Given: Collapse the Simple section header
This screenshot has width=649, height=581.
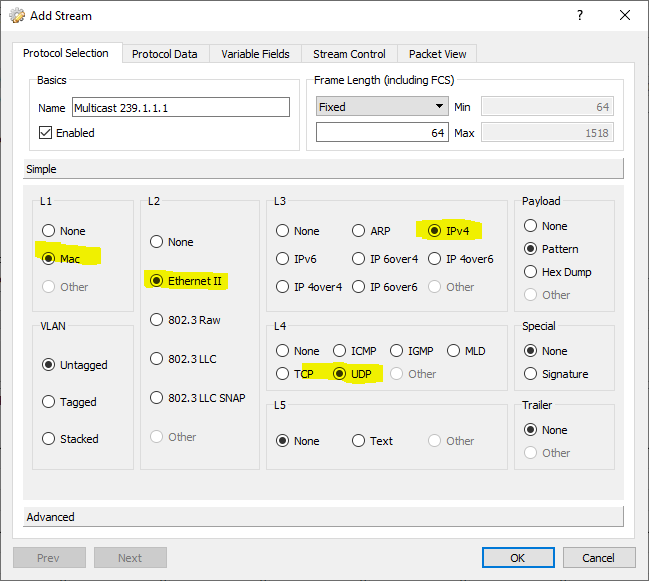Looking at the screenshot, I should [x=323, y=169].
